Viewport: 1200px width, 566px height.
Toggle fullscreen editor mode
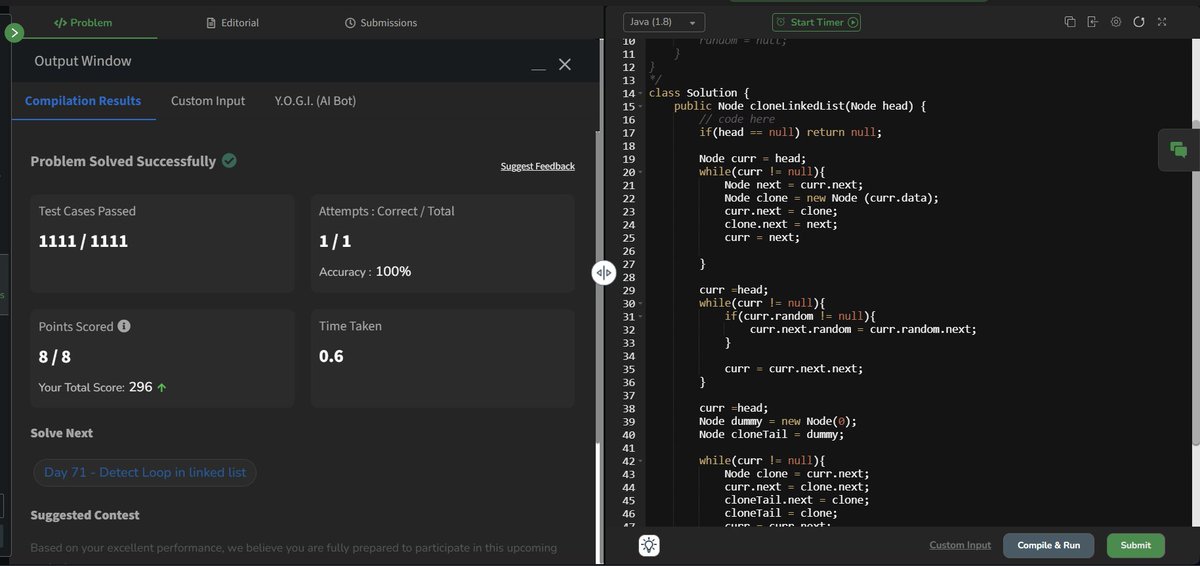tap(1162, 22)
